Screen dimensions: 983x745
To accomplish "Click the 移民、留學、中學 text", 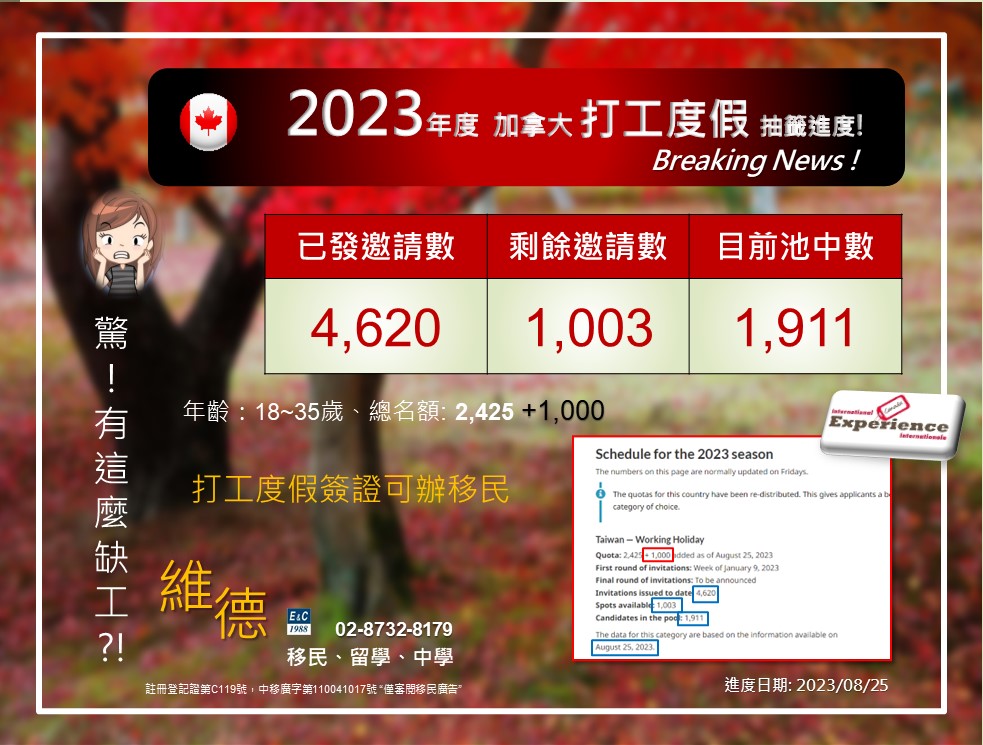I will coord(370,657).
